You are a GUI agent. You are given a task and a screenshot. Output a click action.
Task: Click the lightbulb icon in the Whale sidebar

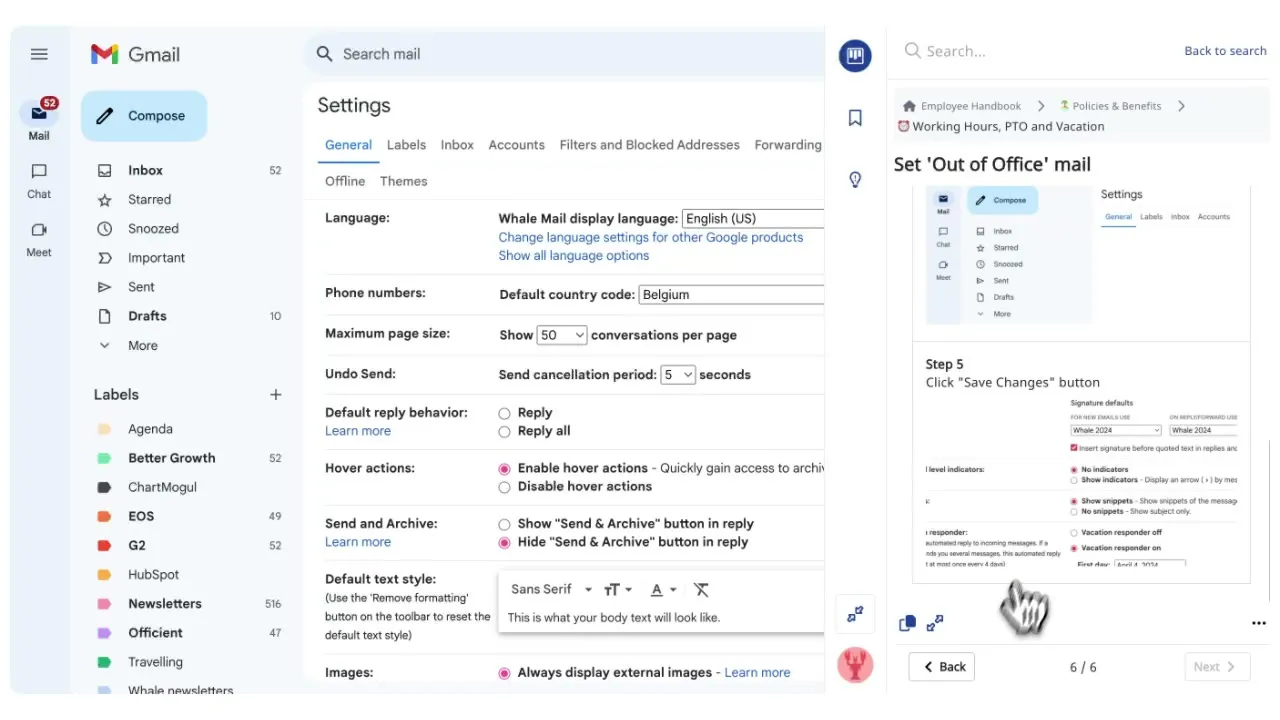[855, 180]
